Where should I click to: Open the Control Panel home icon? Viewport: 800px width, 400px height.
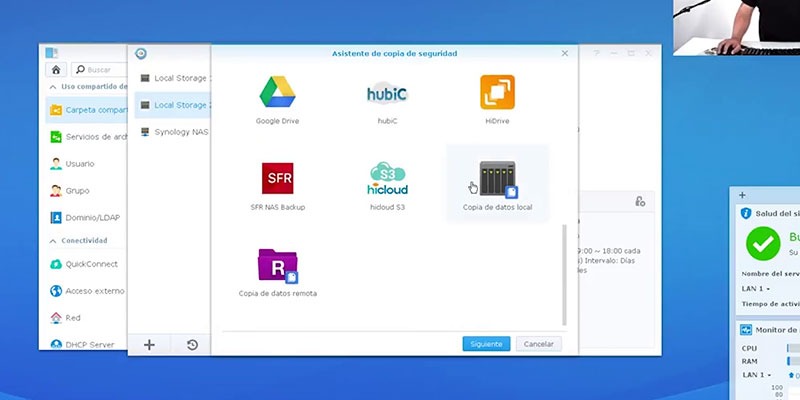[x=56, y=69]
